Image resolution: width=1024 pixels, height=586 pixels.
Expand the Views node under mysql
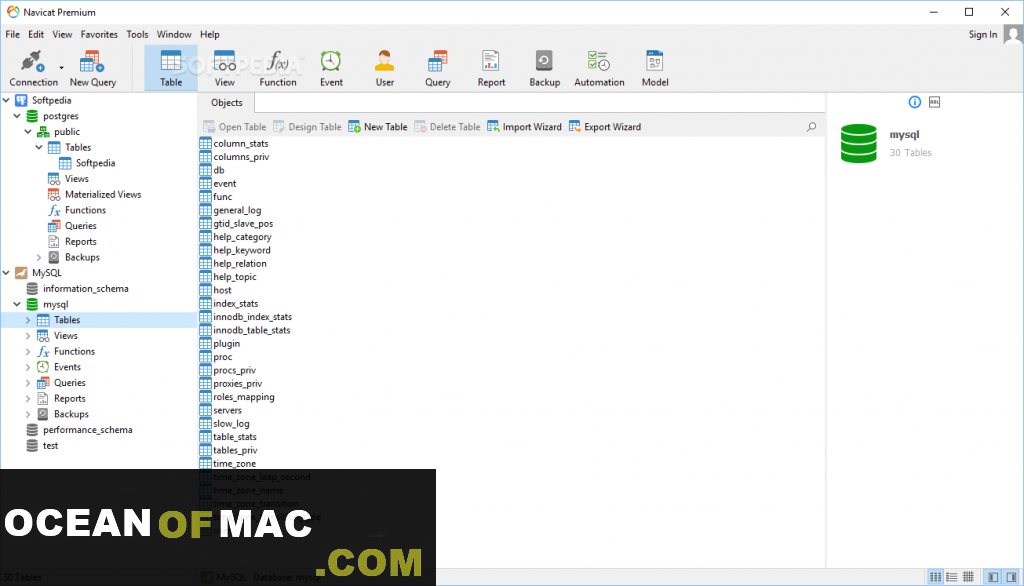coord(28,335)
